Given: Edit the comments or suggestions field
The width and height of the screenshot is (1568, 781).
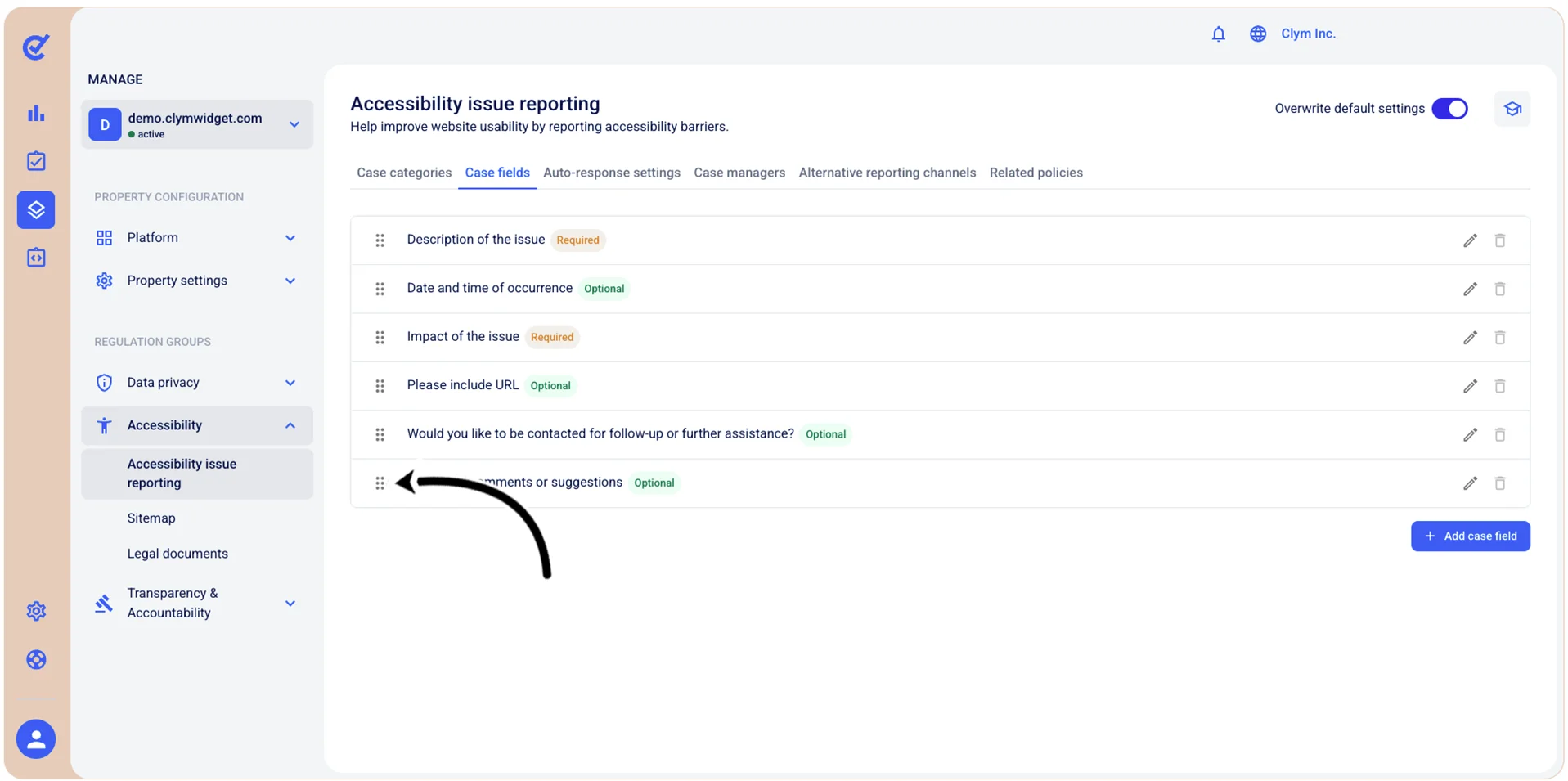Looking at the screenshot, I should pyautogui.click(x=1470, y=483).
